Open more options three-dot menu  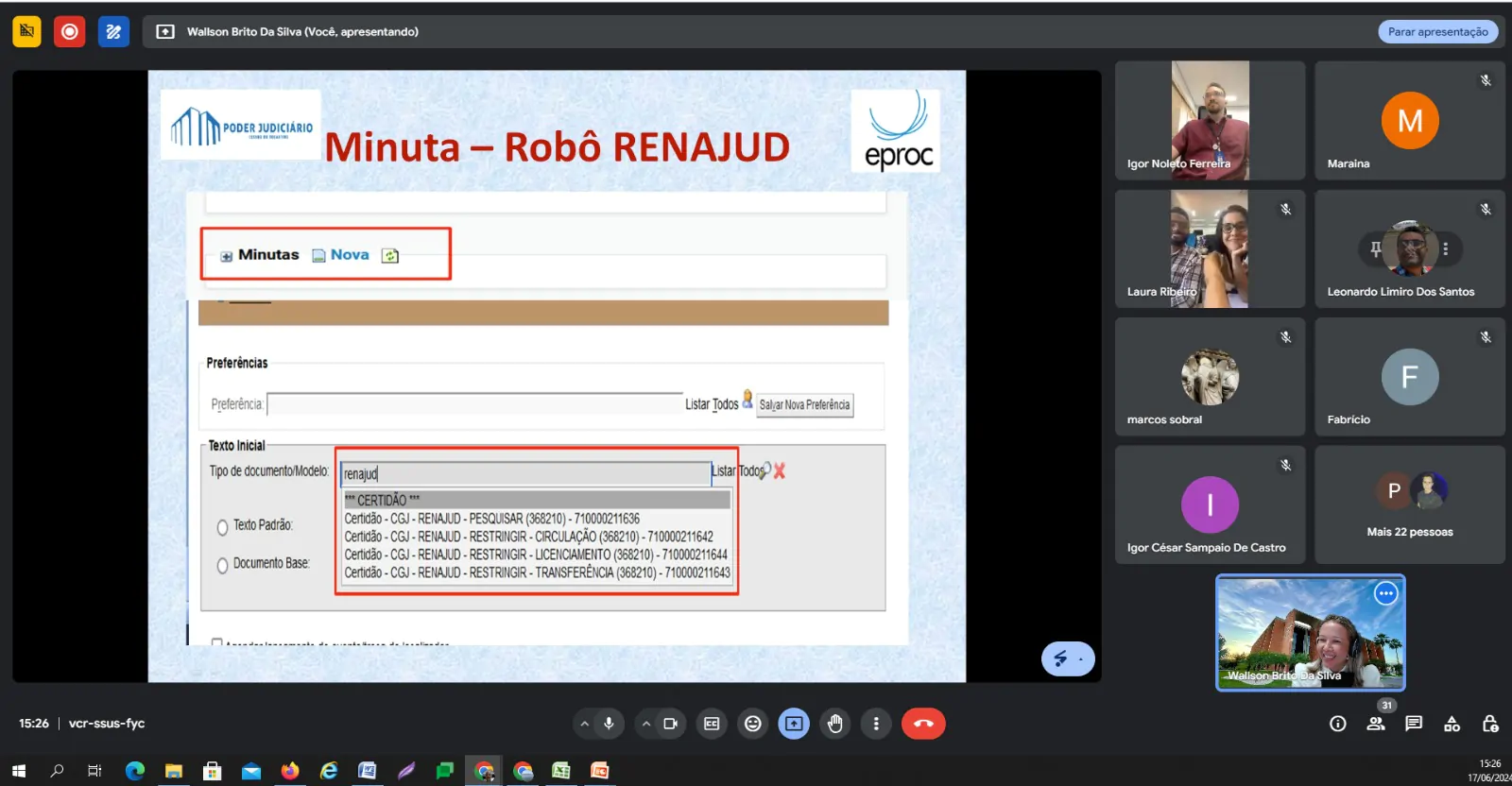pos(876,724)
